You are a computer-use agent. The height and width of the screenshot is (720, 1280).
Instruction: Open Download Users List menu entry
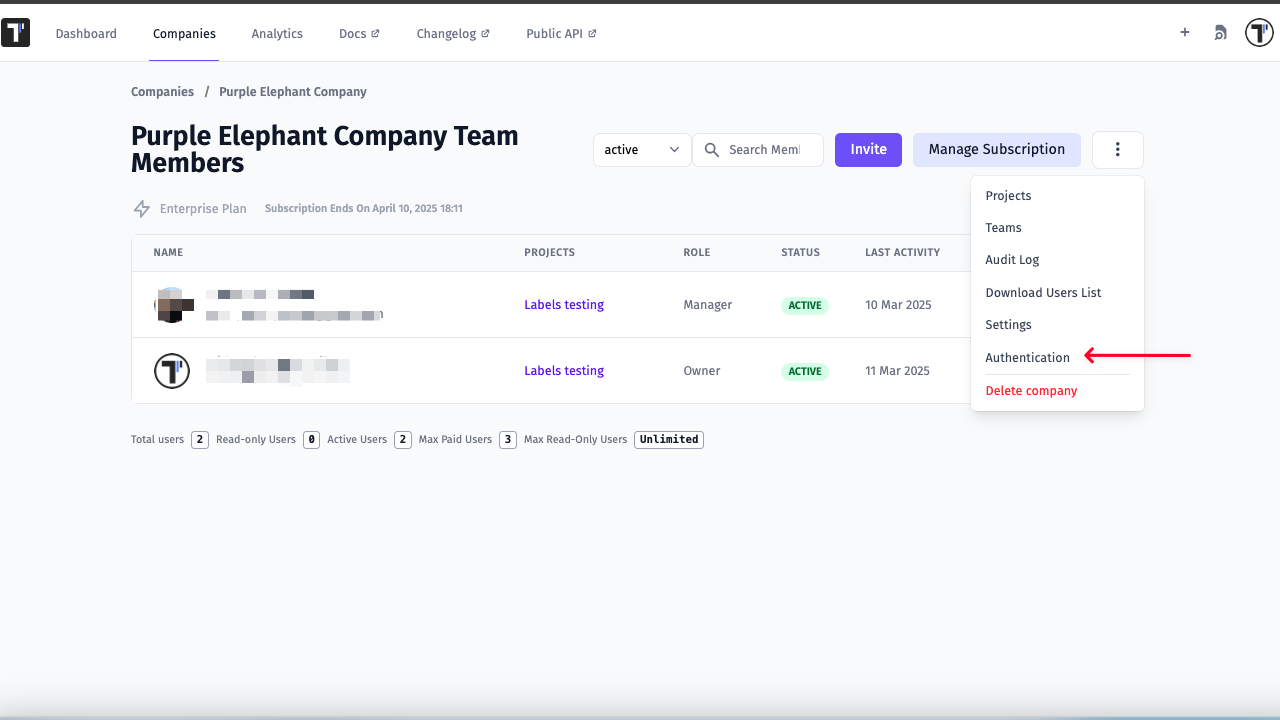pos(1043,293)
